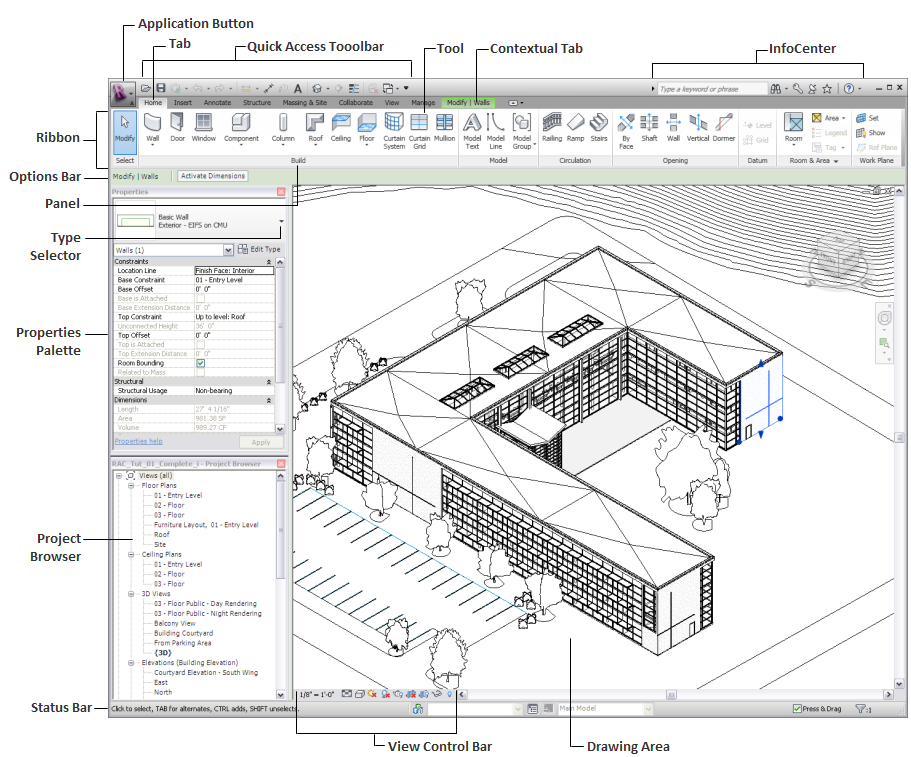Select Balcony View in Project Browser
This screenshot has width=911, height=757.
point(174,623)
